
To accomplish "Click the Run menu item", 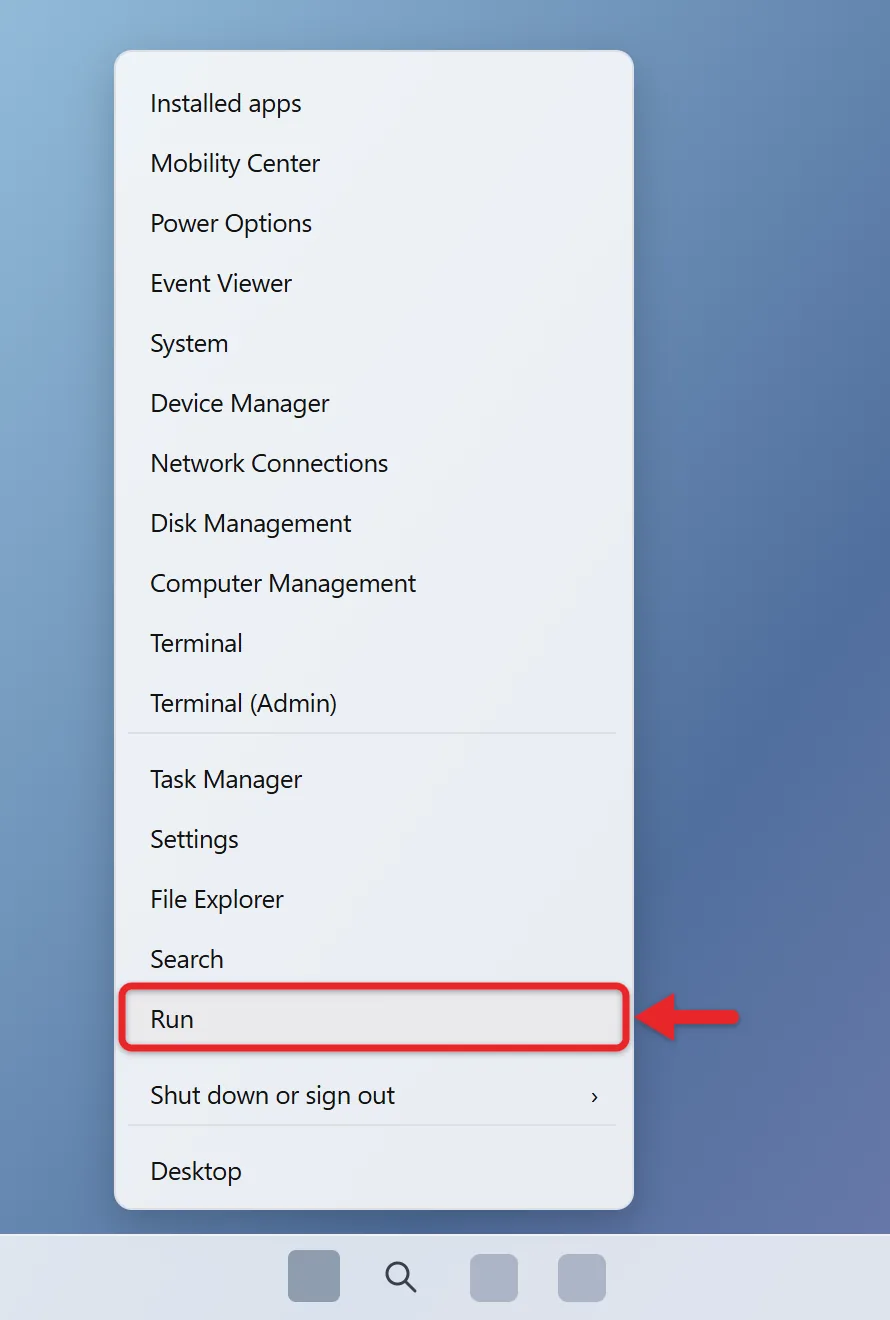I will tap(374, 1019).
